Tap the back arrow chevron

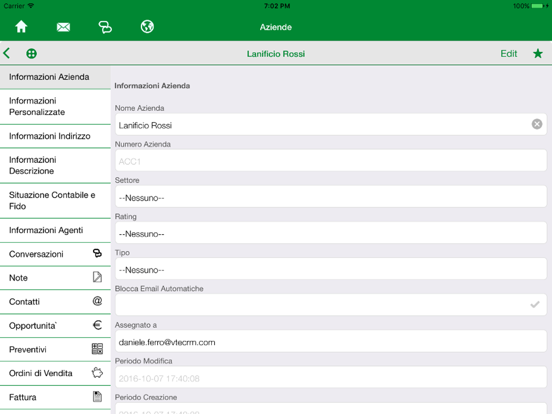tap(7, 54)
